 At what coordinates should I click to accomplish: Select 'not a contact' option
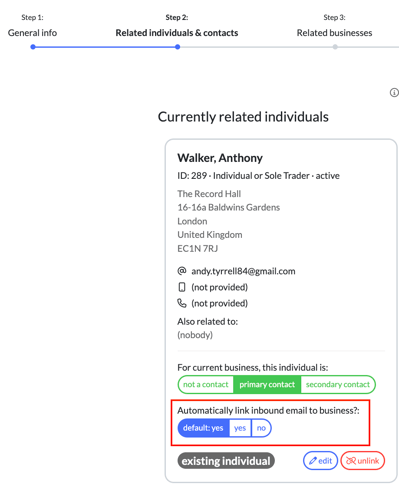[x=206, y=384]
